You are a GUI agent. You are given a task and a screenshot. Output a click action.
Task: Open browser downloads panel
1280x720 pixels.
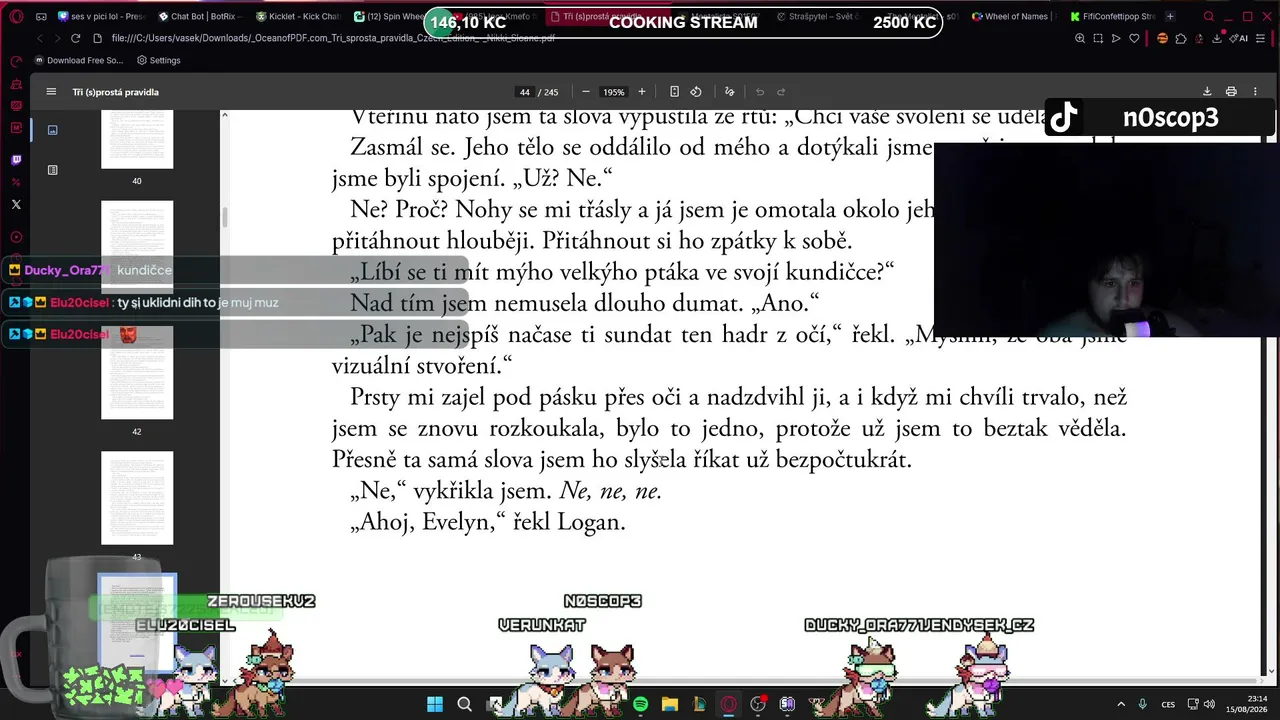coord(1218,38)
